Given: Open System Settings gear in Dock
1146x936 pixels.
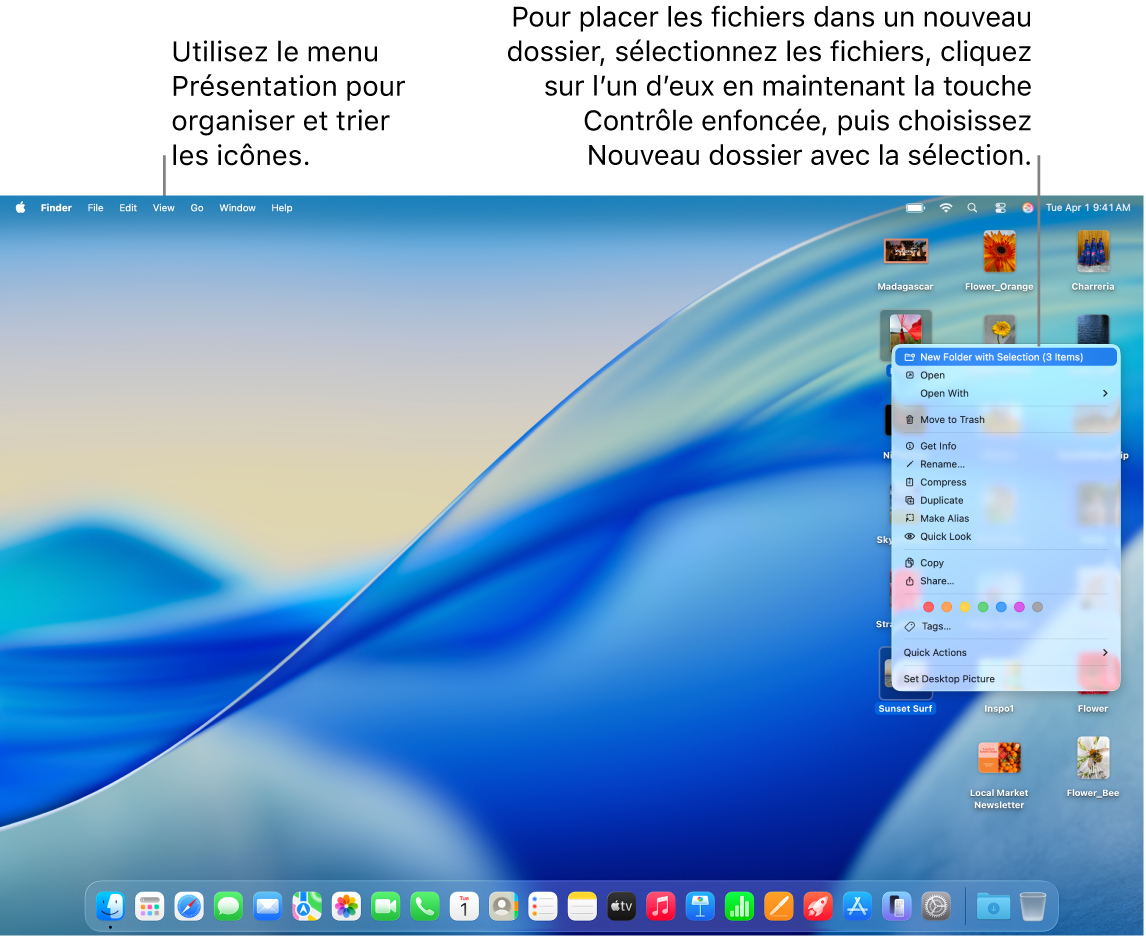Looking at the screenshot, I should 935,906.
